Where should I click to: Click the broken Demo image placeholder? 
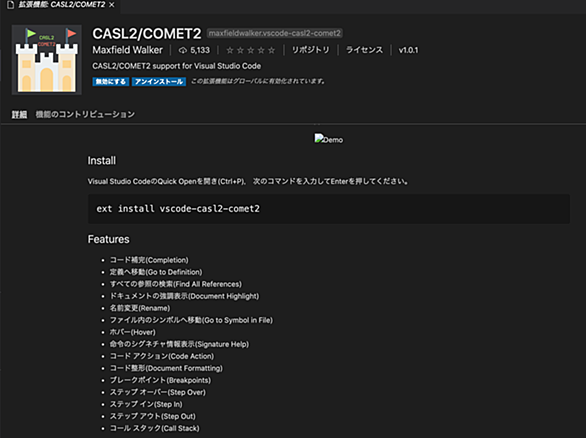click(x=329, y=139)
